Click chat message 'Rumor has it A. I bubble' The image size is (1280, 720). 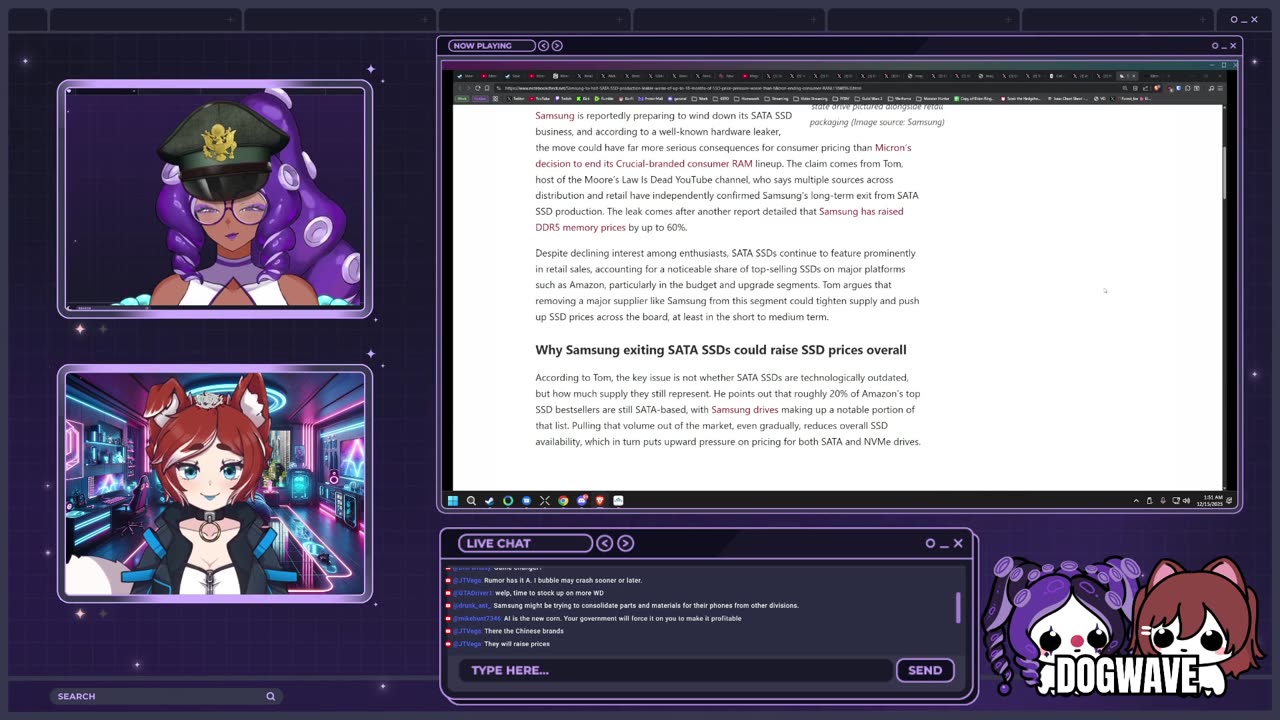pyautogui.click(x=563, y=580)
